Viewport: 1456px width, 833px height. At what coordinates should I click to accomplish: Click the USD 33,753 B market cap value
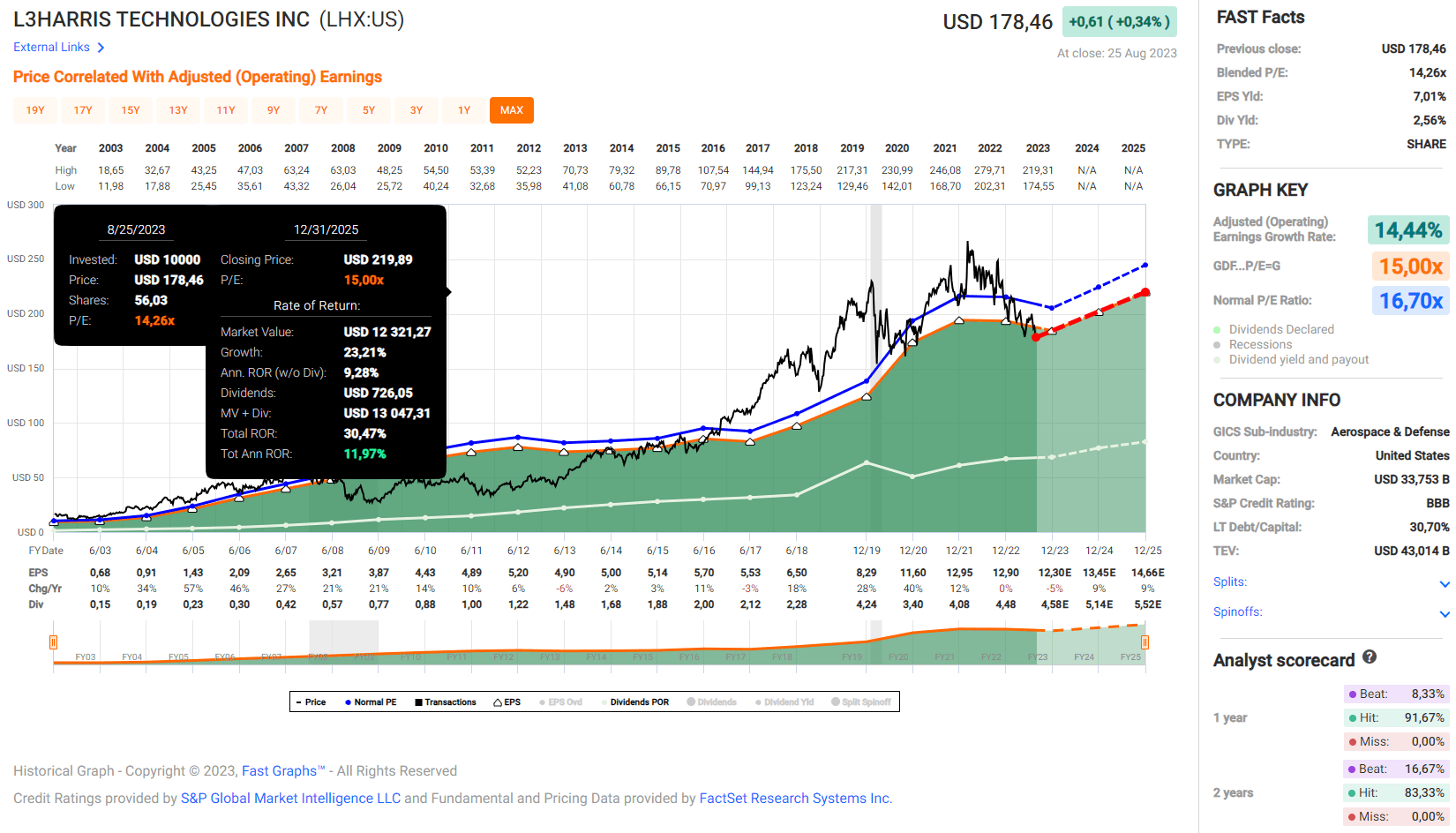[x=1412, y=480]
